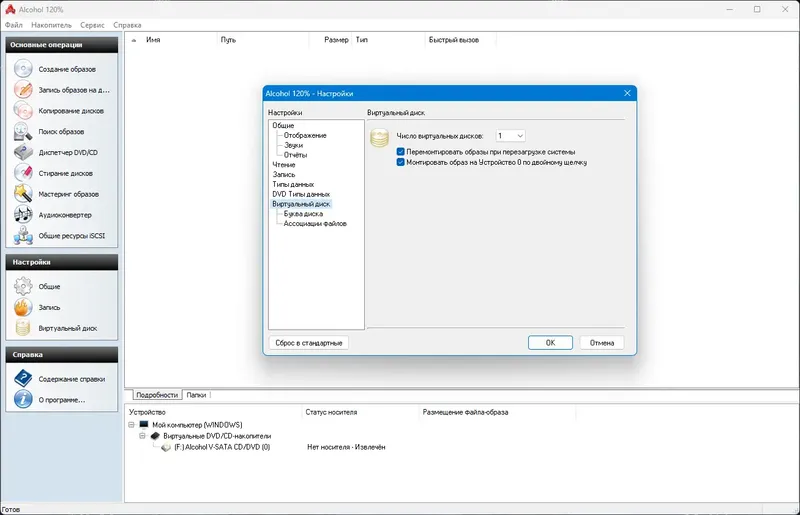
Task: Select Отображение in settings tree
Action: pyautogui.click(x=305, y=135)
